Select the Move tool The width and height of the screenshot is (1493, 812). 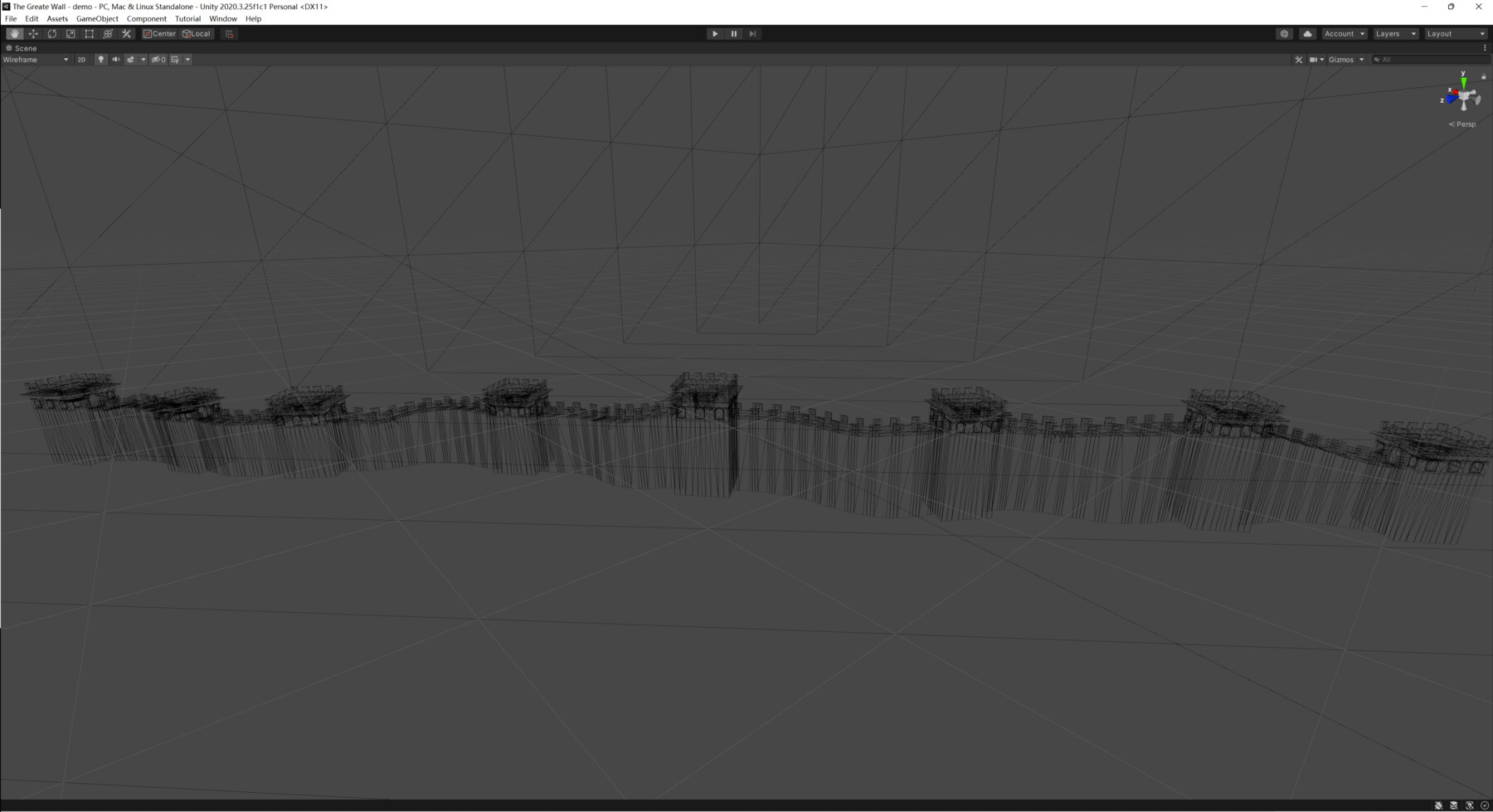33,34
